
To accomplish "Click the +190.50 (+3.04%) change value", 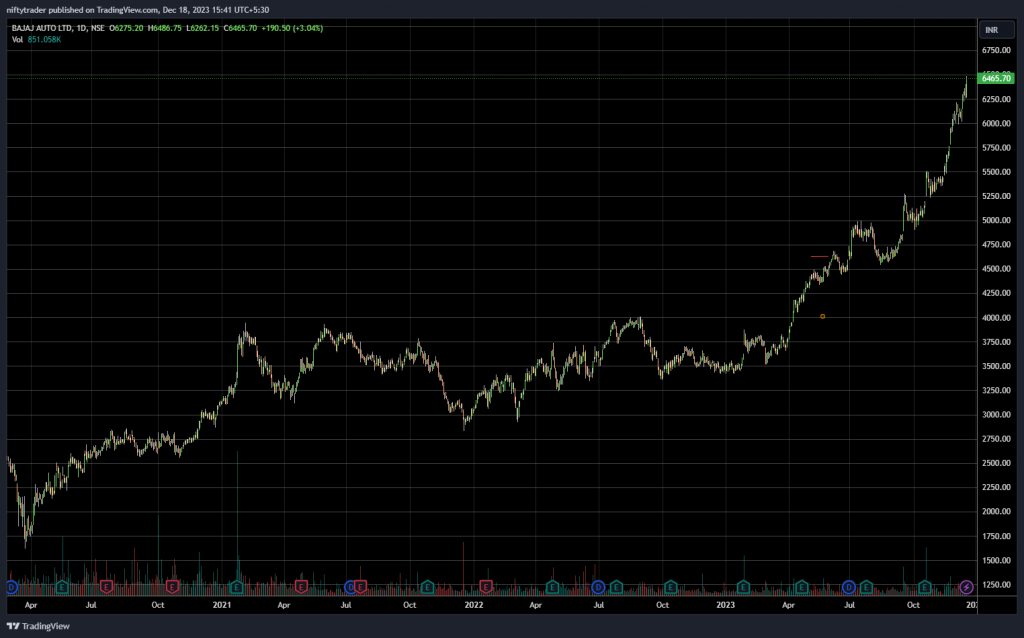I will [x=292, y=28].
